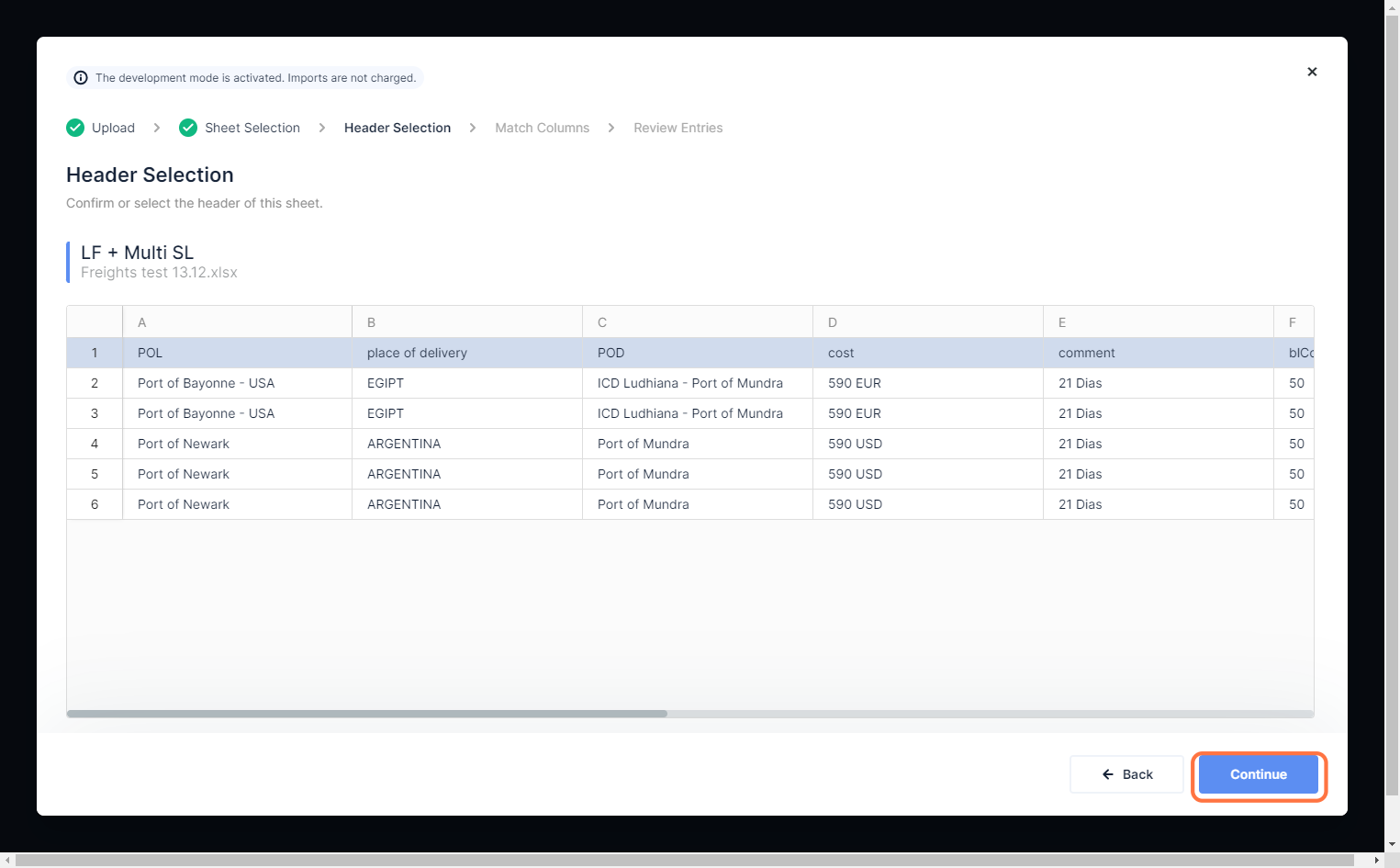The height and width of the screenshot is (868, 1400).
Task: Click the 'LF + Multi SL' sheet title
Action: 137,253
